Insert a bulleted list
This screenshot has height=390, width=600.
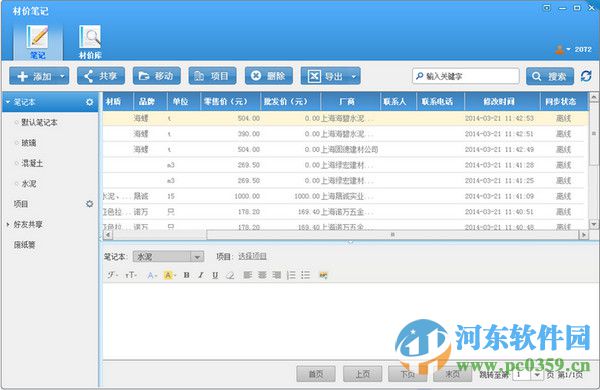tap(305, 275)
